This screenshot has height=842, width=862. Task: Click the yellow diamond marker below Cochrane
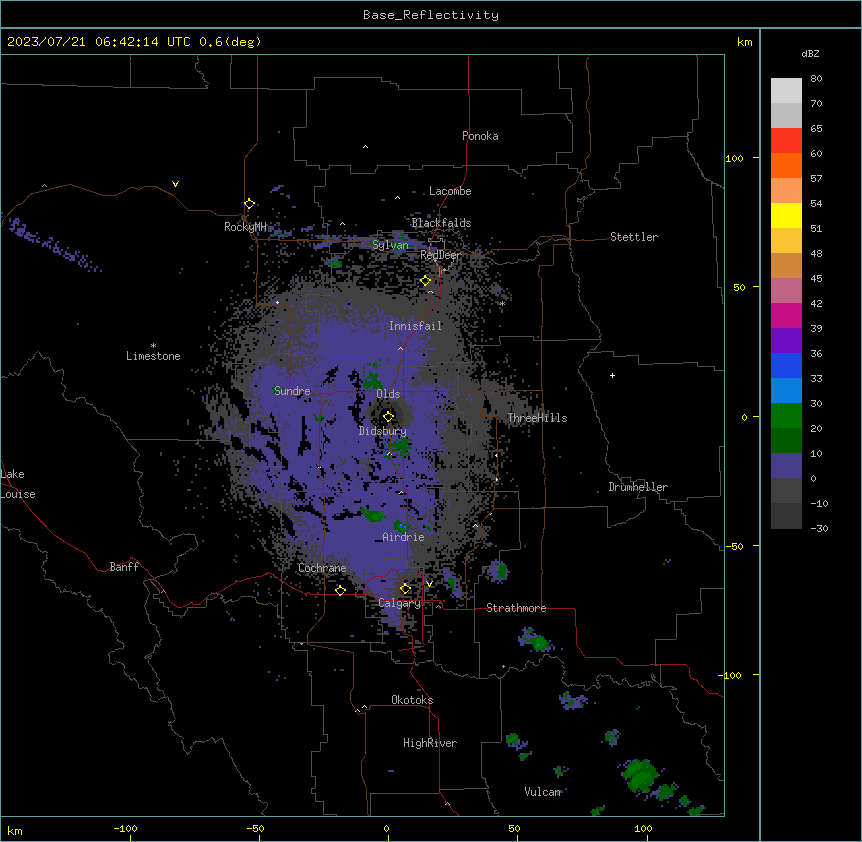pyautogui.click(x=340, y=590)
